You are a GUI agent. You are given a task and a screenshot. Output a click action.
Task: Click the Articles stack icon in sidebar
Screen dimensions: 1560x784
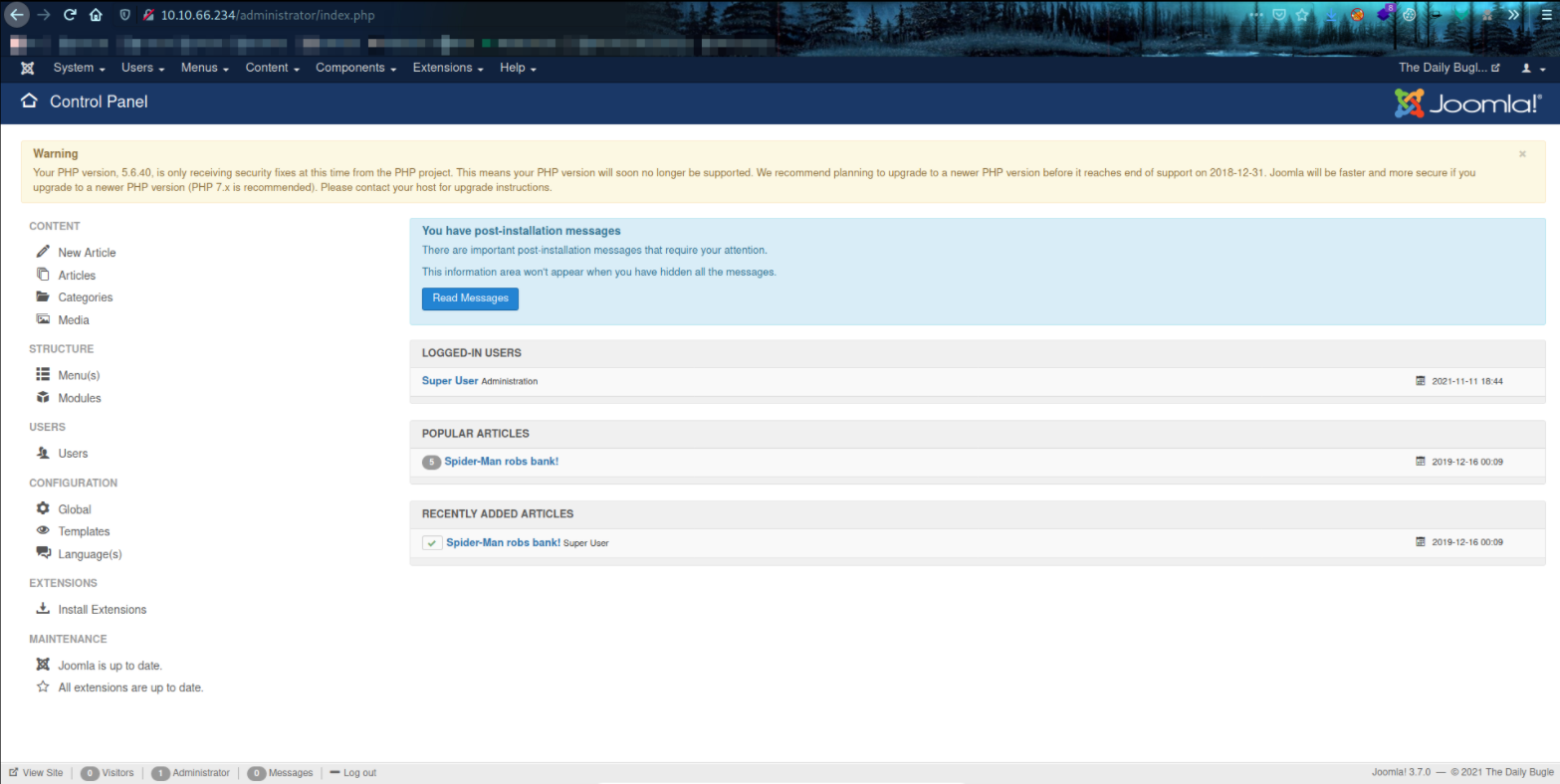[43, 275]
